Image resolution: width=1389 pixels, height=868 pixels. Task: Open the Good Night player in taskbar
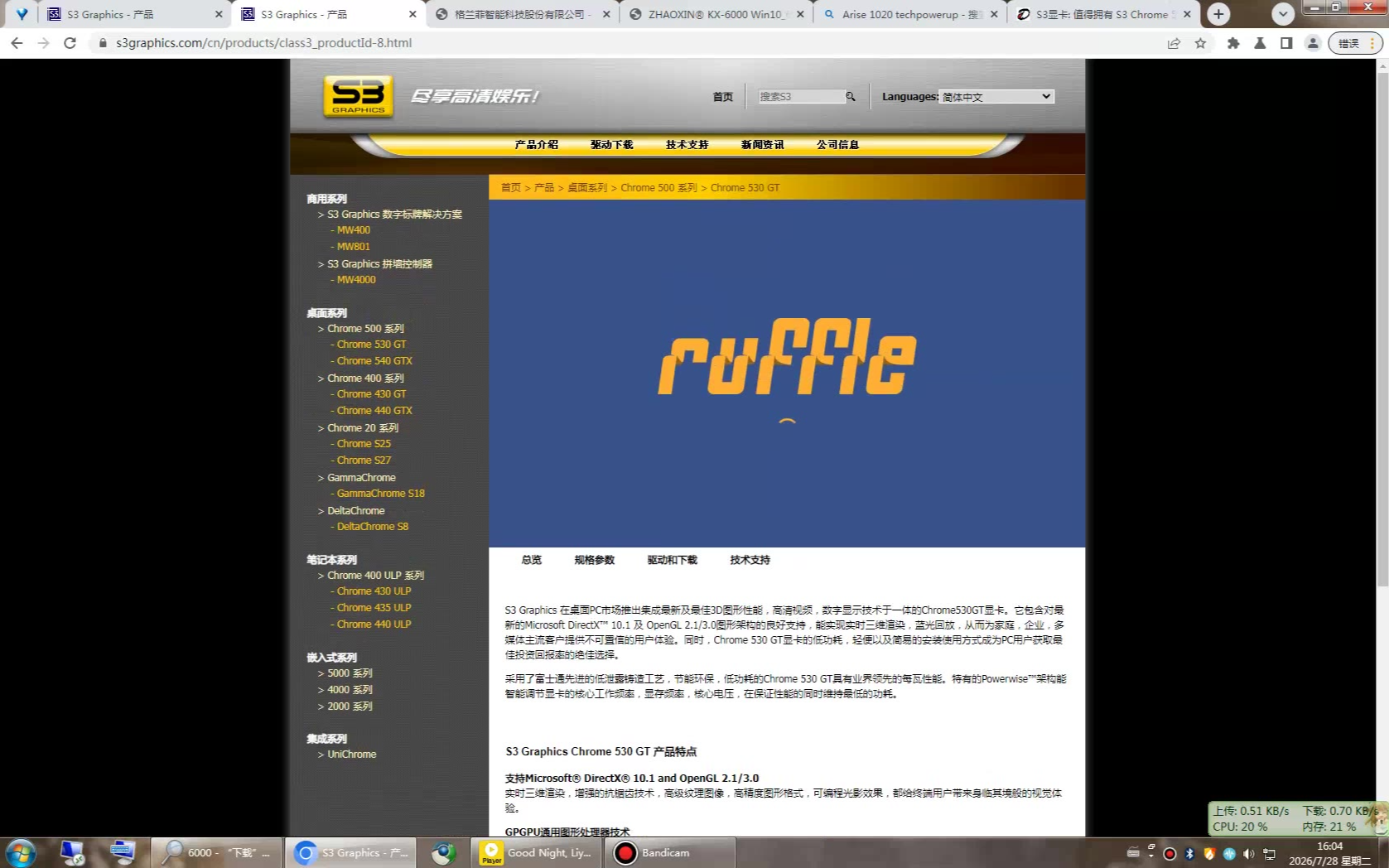538,852
